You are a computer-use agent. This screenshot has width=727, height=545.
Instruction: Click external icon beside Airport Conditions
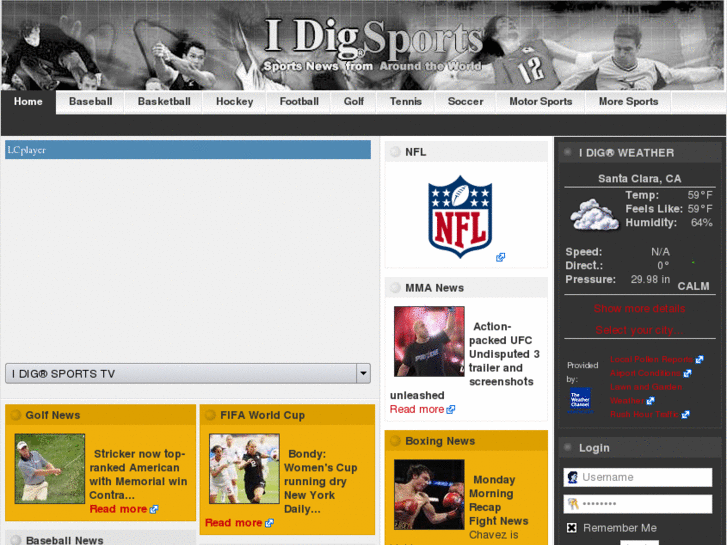[x=687, y=373]
